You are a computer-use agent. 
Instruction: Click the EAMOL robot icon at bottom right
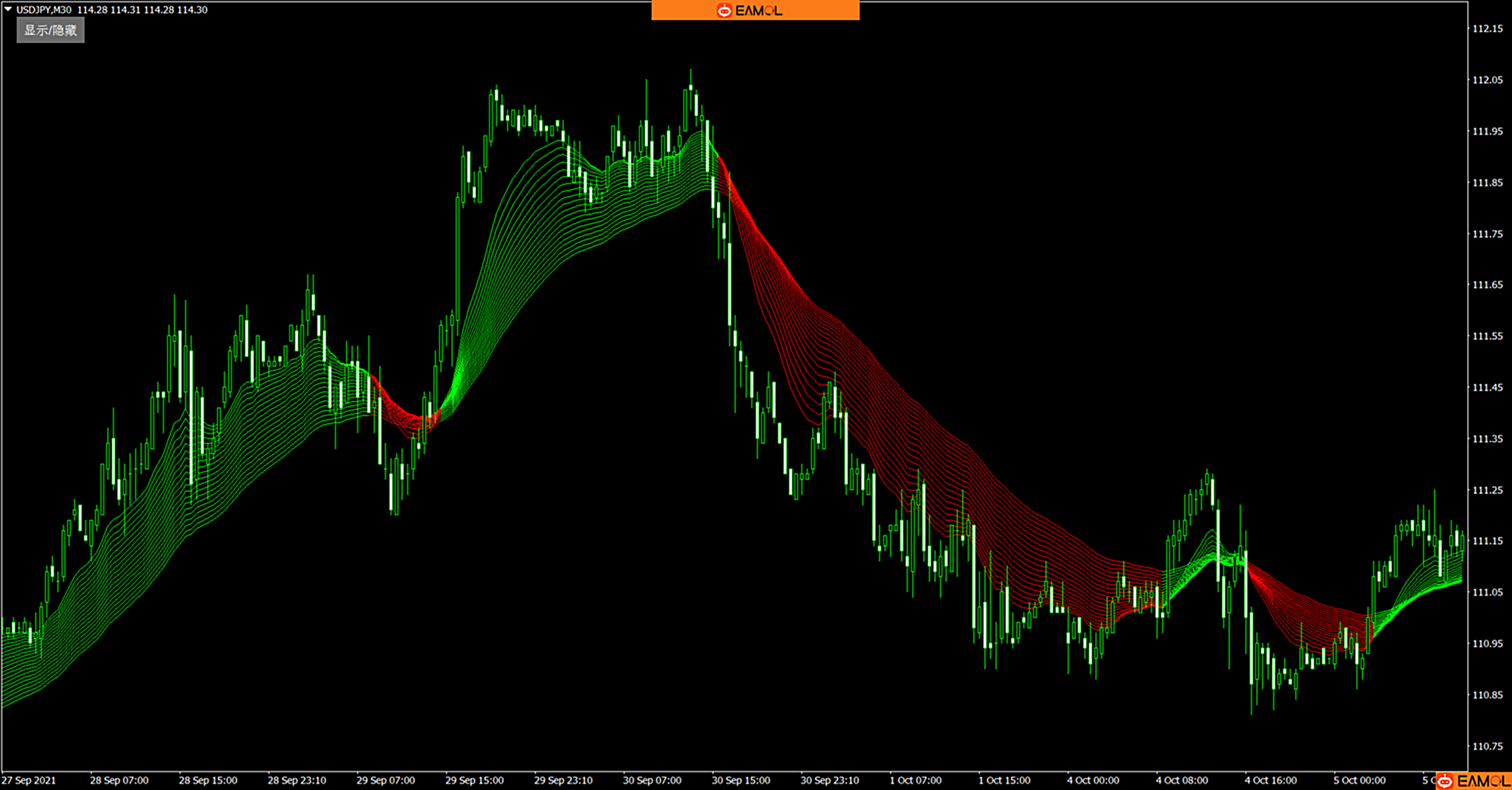pyautogui.click(x=1446, y=782)
